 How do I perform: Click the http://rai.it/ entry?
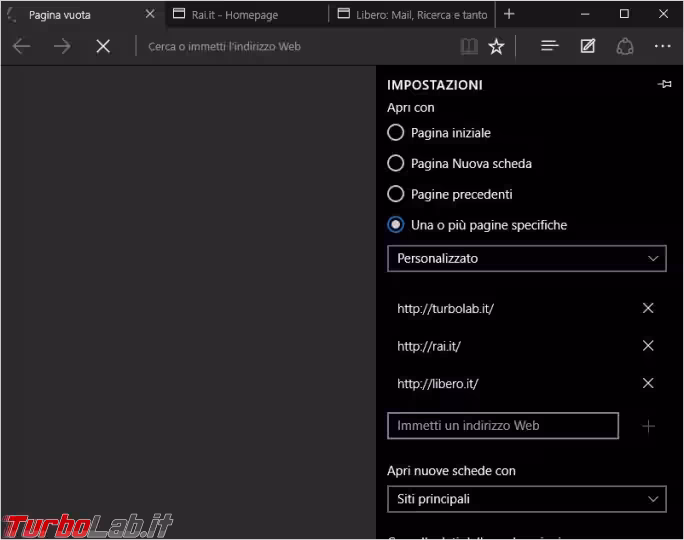429,346
